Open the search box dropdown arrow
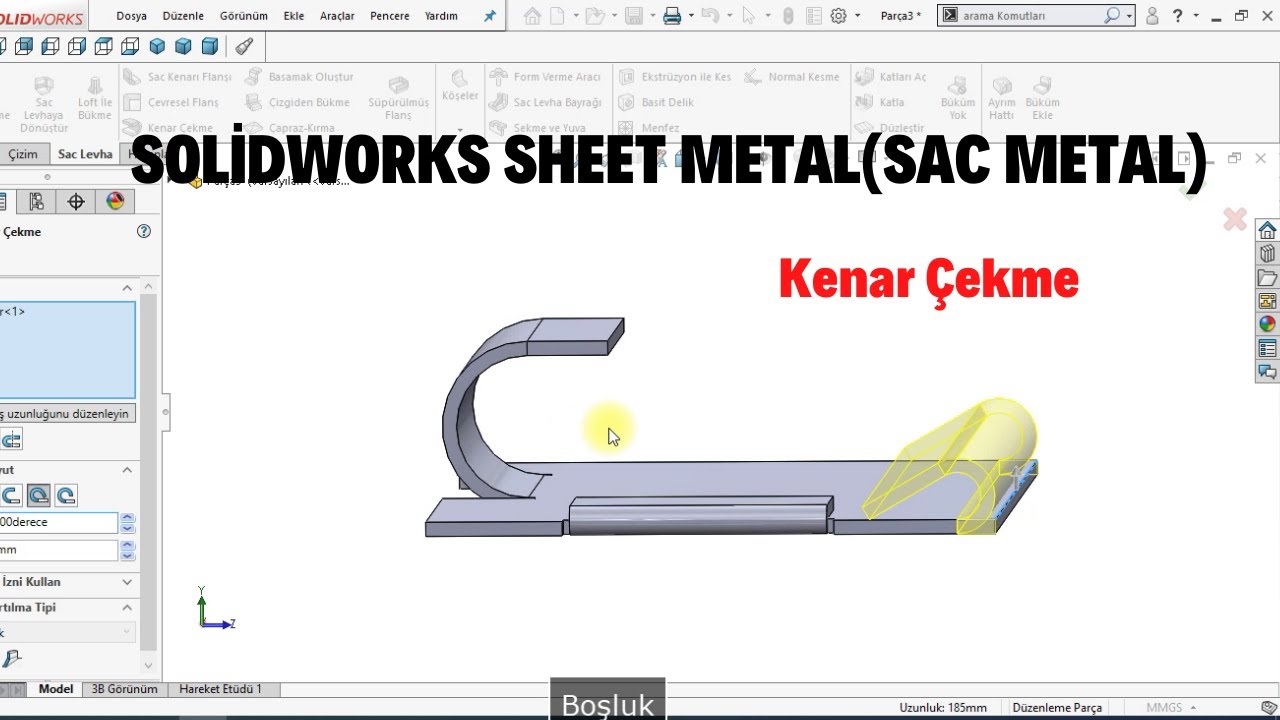Screen dimensions: 1280x720 click(1129, 16)
